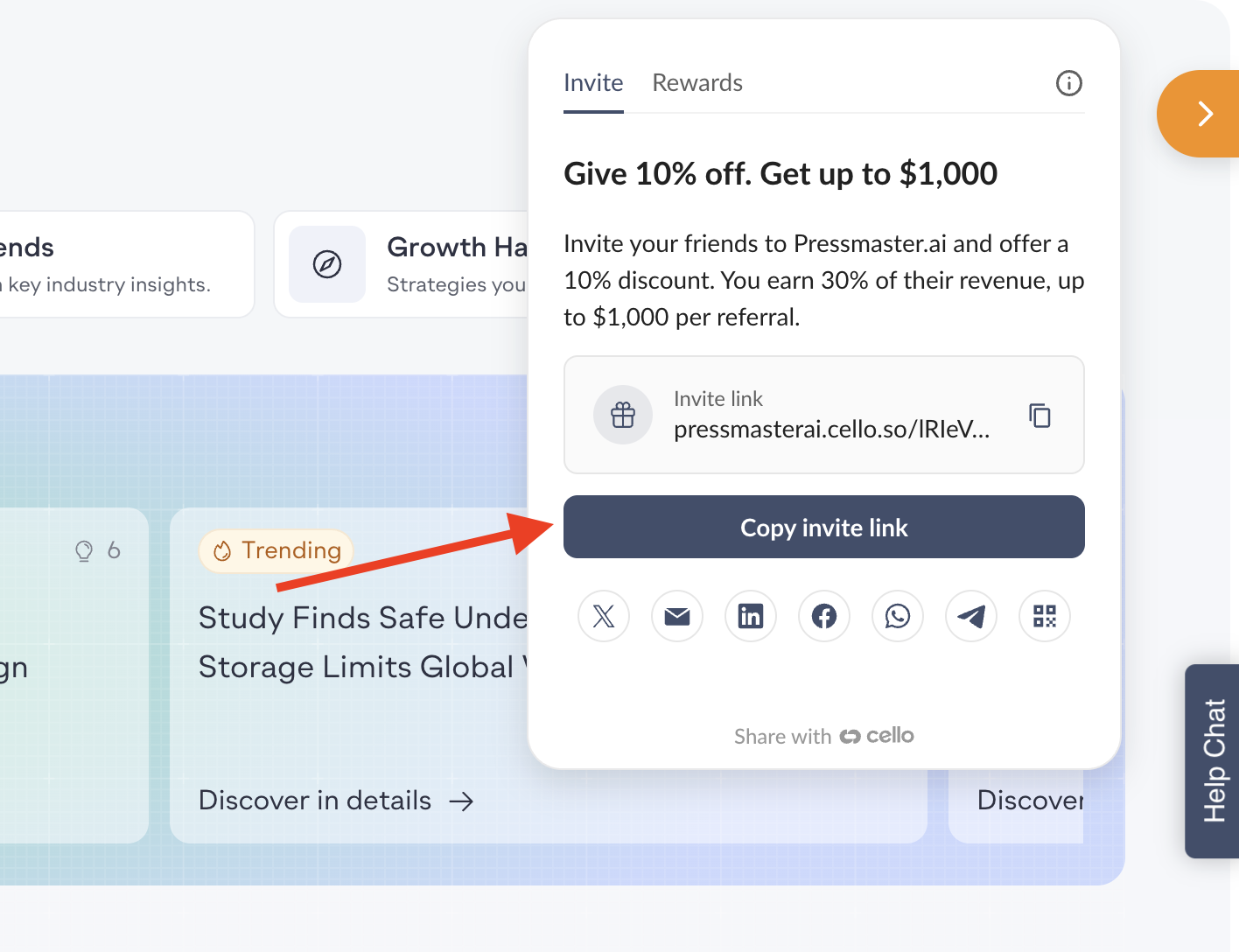Share invite via Telegram icon

click(971, 616)
